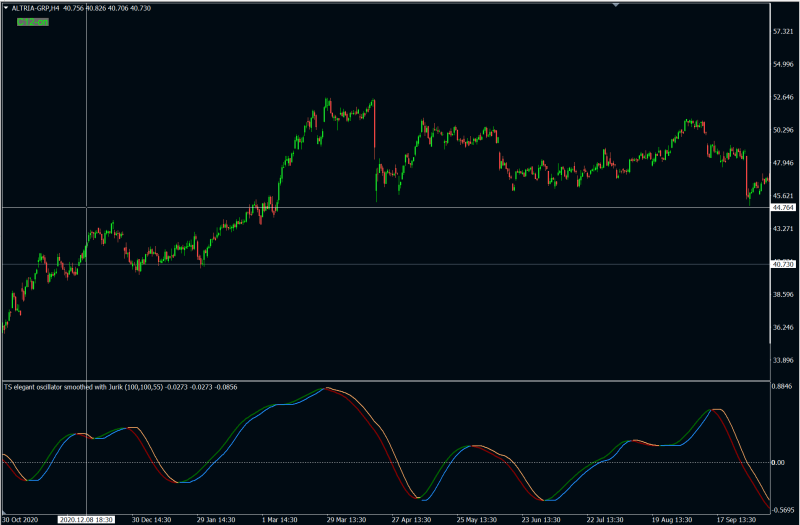Screen dimensions: 800x525
Task: Click the 27 Apr 13:30 time label
Action: pyautogui.click(x=411, y=520)
